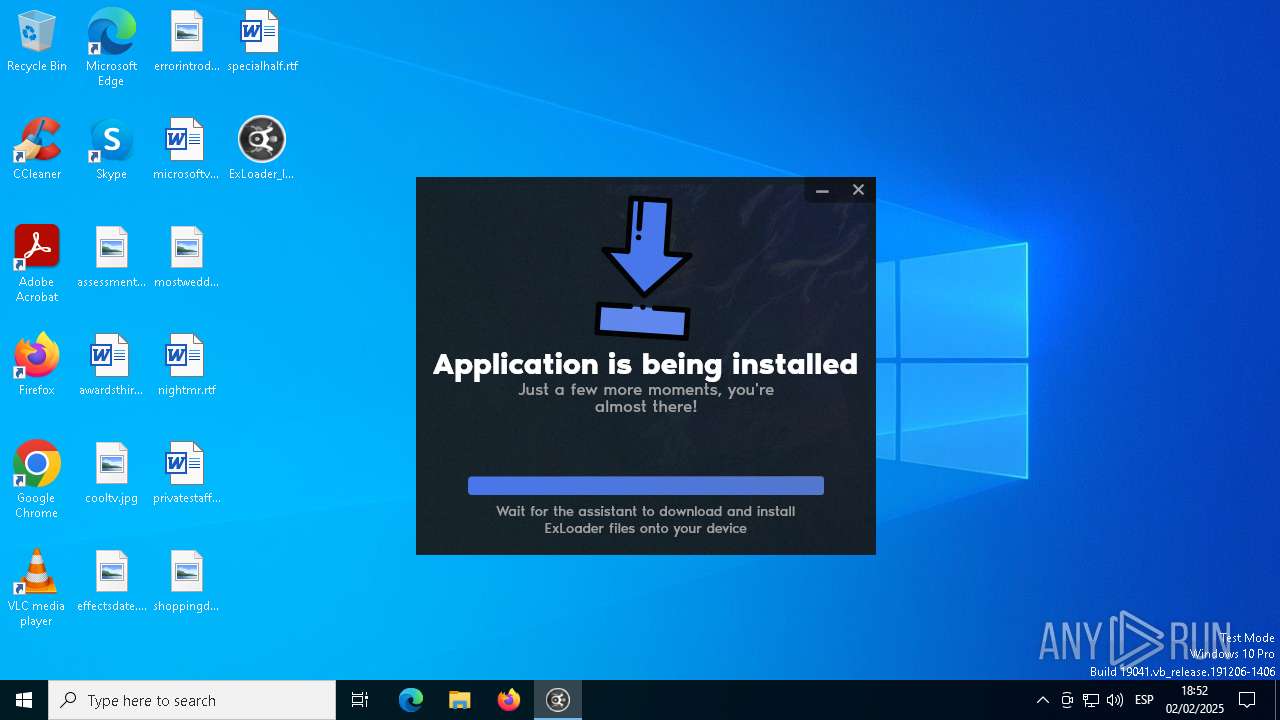Launch Google Chrome desktop shortcut
This screenshot has height=720, width=1280.
(37, 481)
